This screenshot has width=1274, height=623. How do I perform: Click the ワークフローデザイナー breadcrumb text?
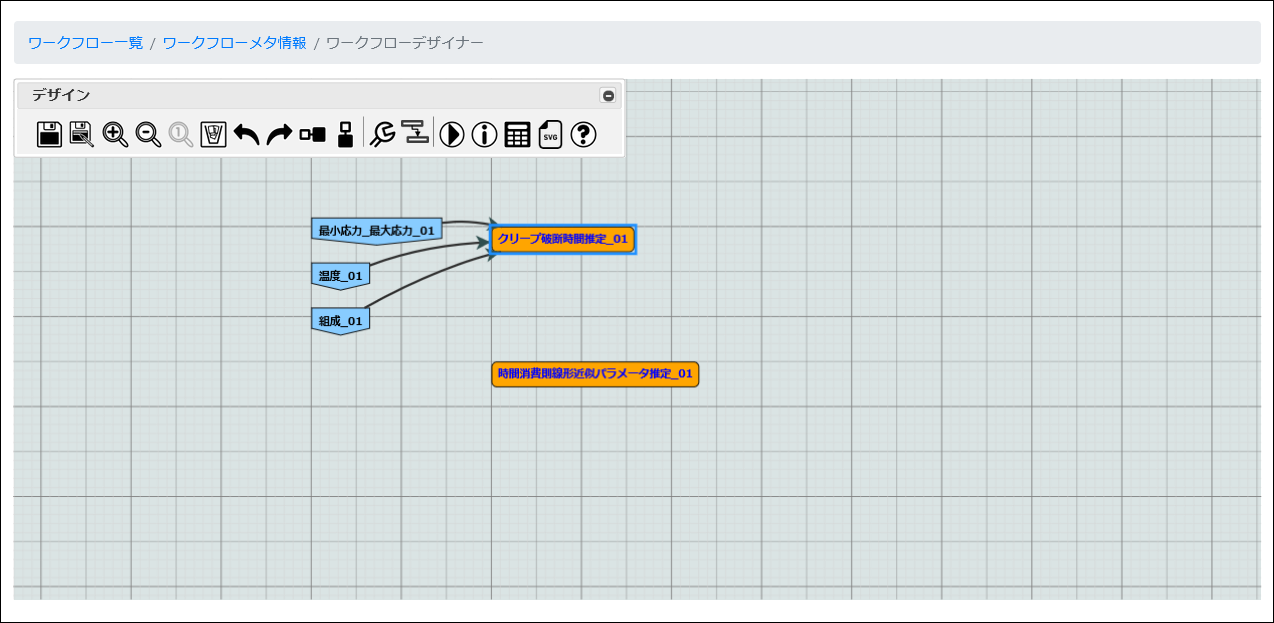tap(405, 43)
